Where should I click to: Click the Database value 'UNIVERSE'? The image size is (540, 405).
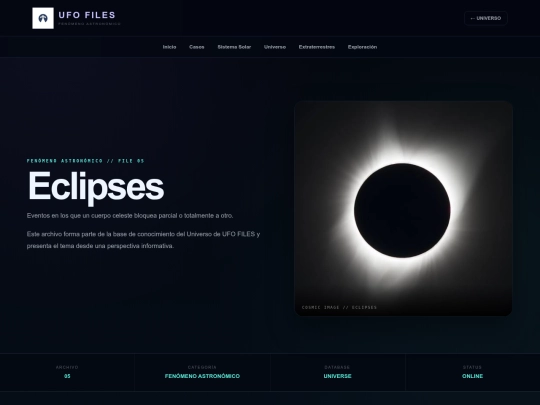pos(338,376)
